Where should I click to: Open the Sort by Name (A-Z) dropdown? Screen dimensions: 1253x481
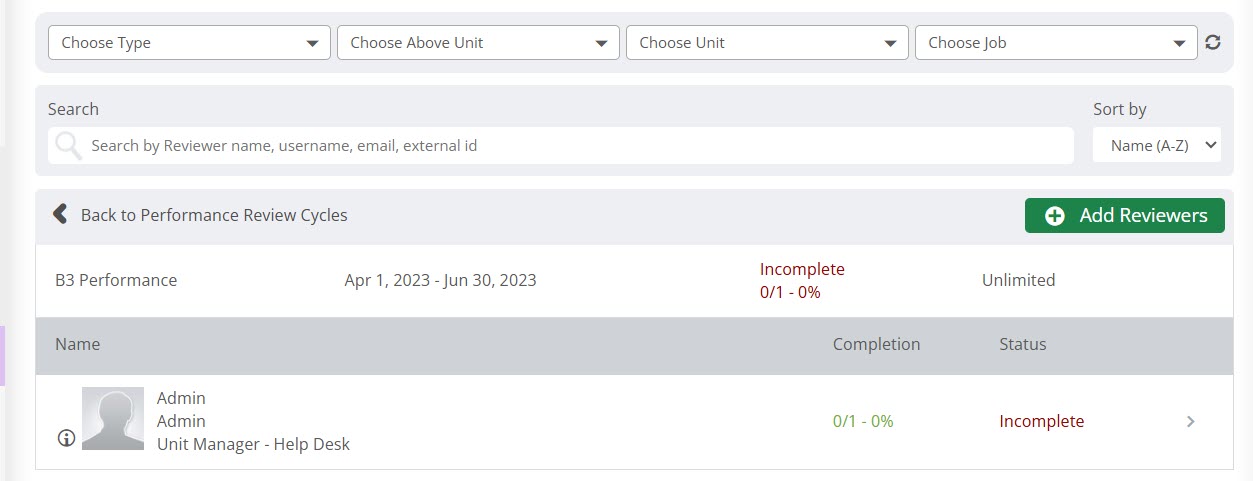[1157, 145]
